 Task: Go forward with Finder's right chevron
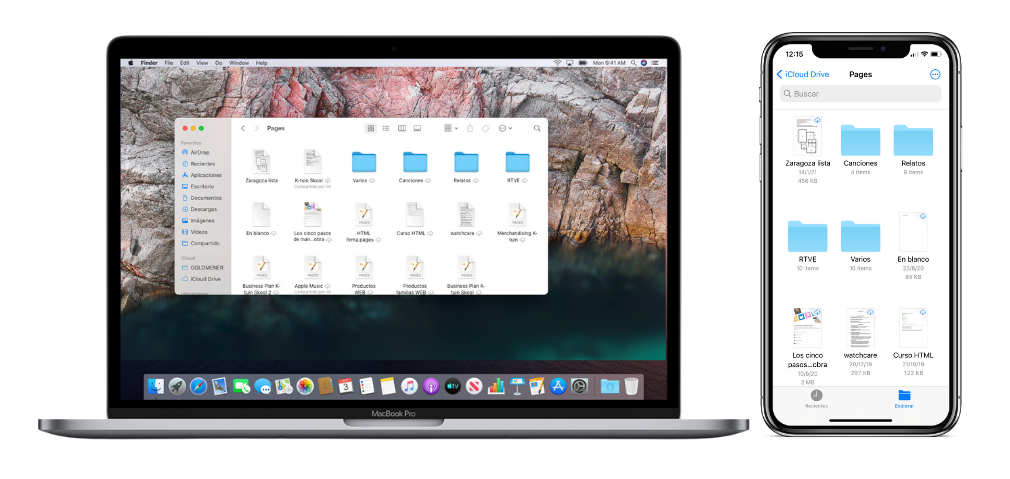pyautogui.click(x=256, y=129)
